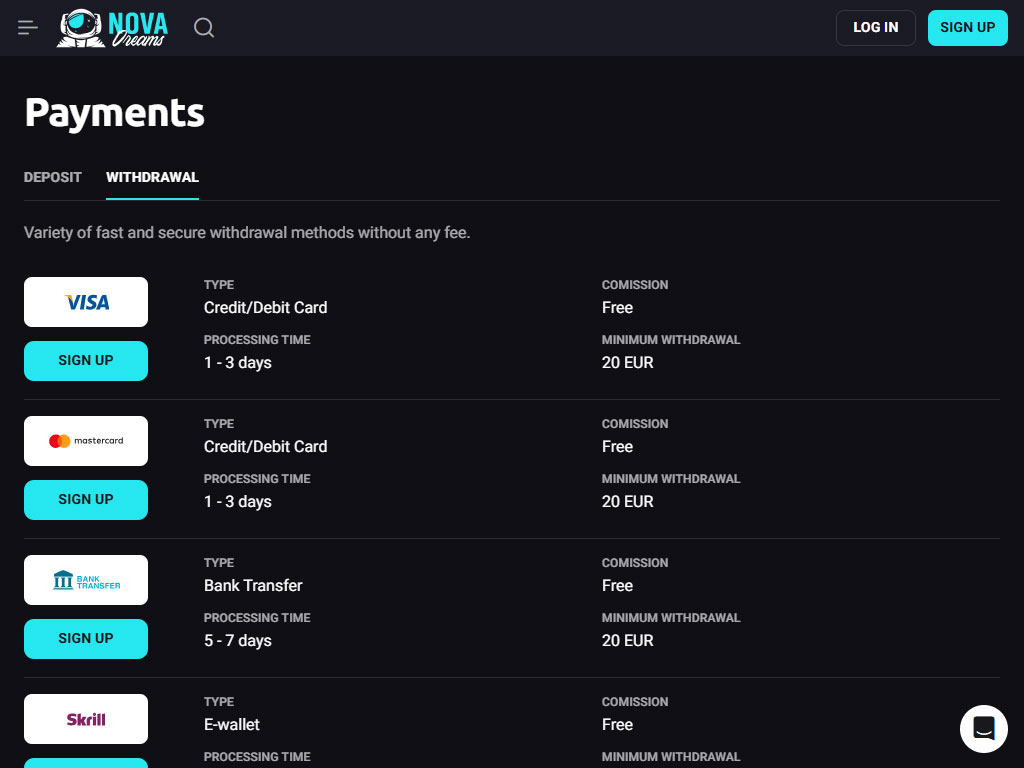1024x768 pixels.
Task: Click Mastercard's Free commission value
Action: click(x=617, y=447)
